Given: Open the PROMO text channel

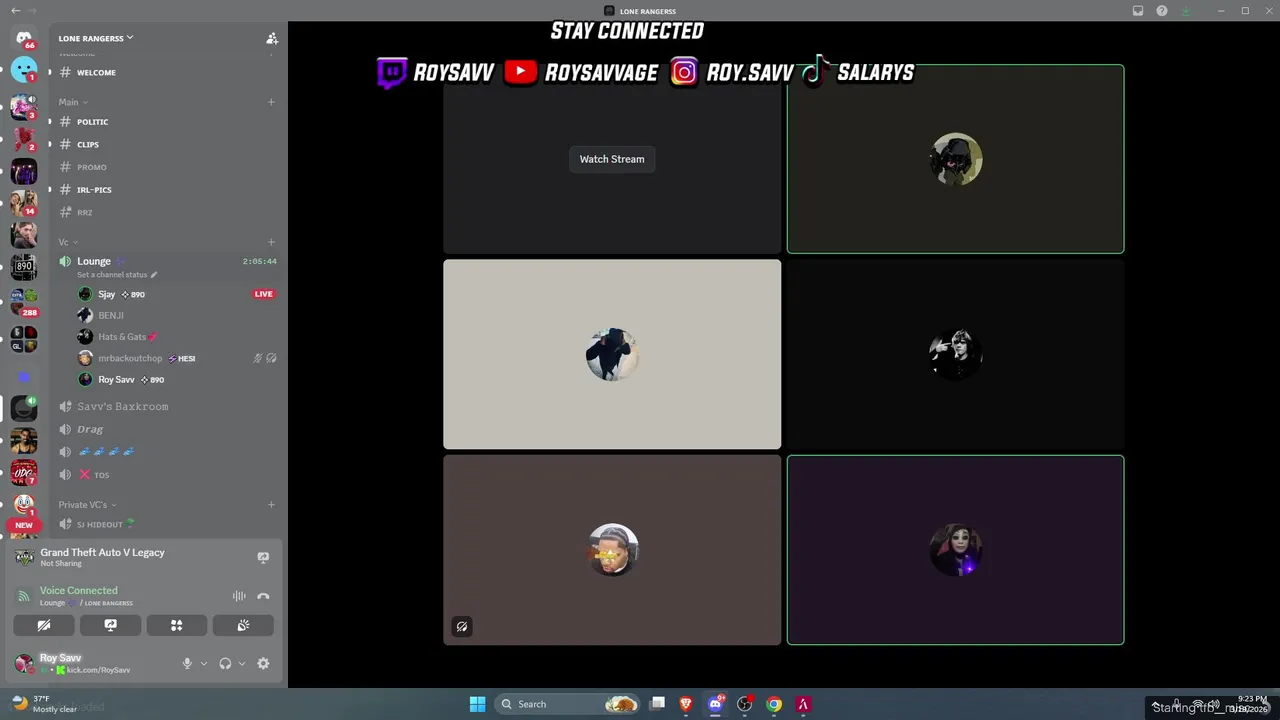Looking at the screenshot, I should click(x=167, y=167).
